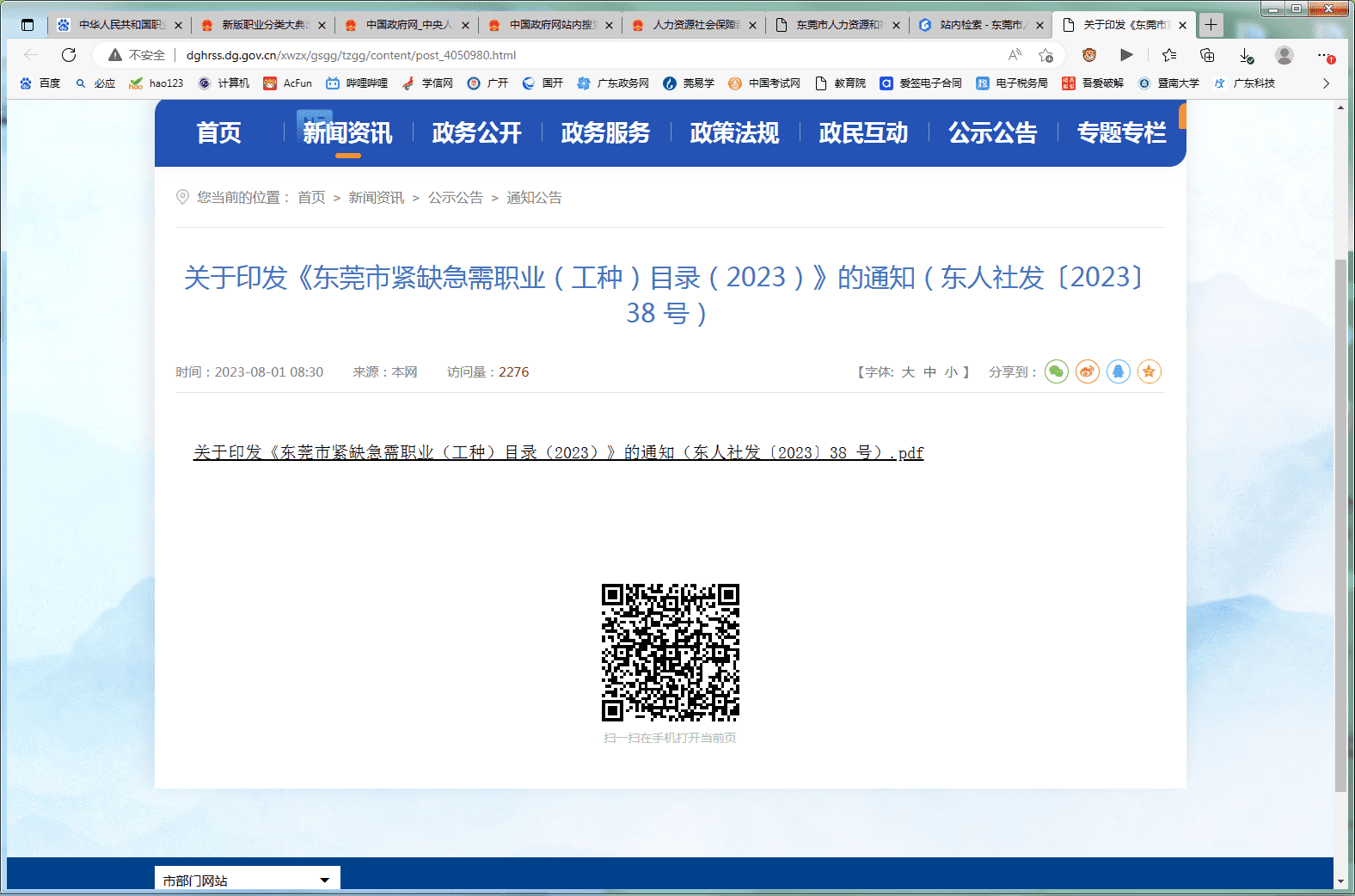Click the back navigation arrow
Image resolution: width=1355 pixels, height=896 pixels.
(x=31, y=55)
